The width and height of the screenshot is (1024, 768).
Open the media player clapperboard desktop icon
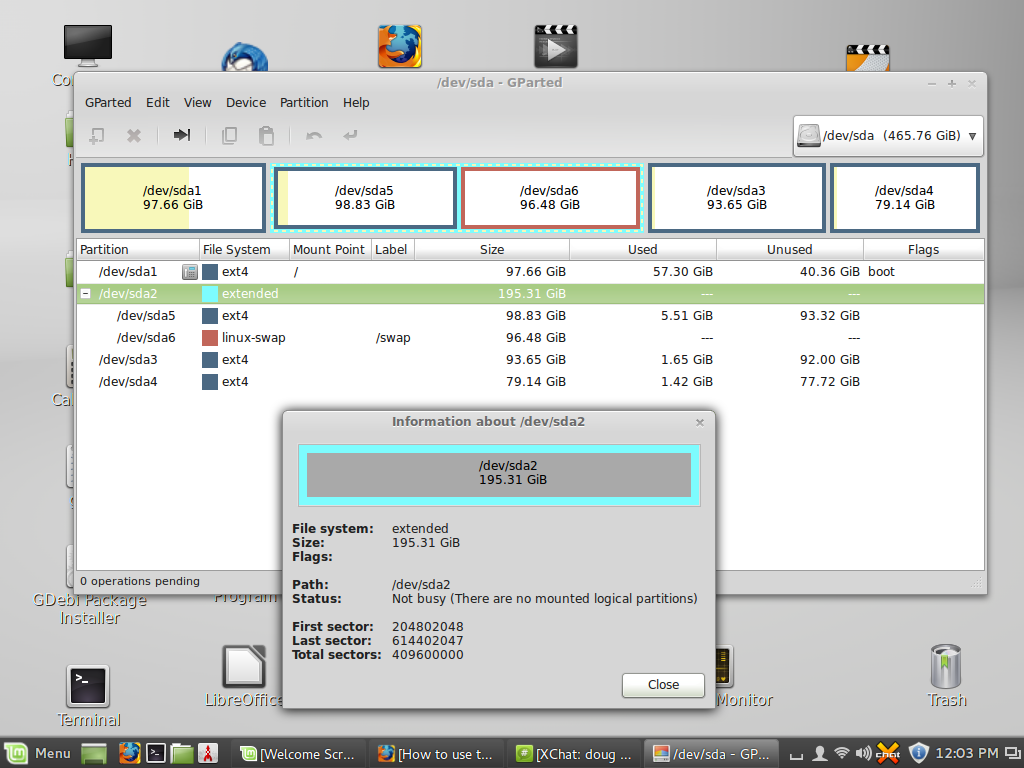tap(556, 46)
